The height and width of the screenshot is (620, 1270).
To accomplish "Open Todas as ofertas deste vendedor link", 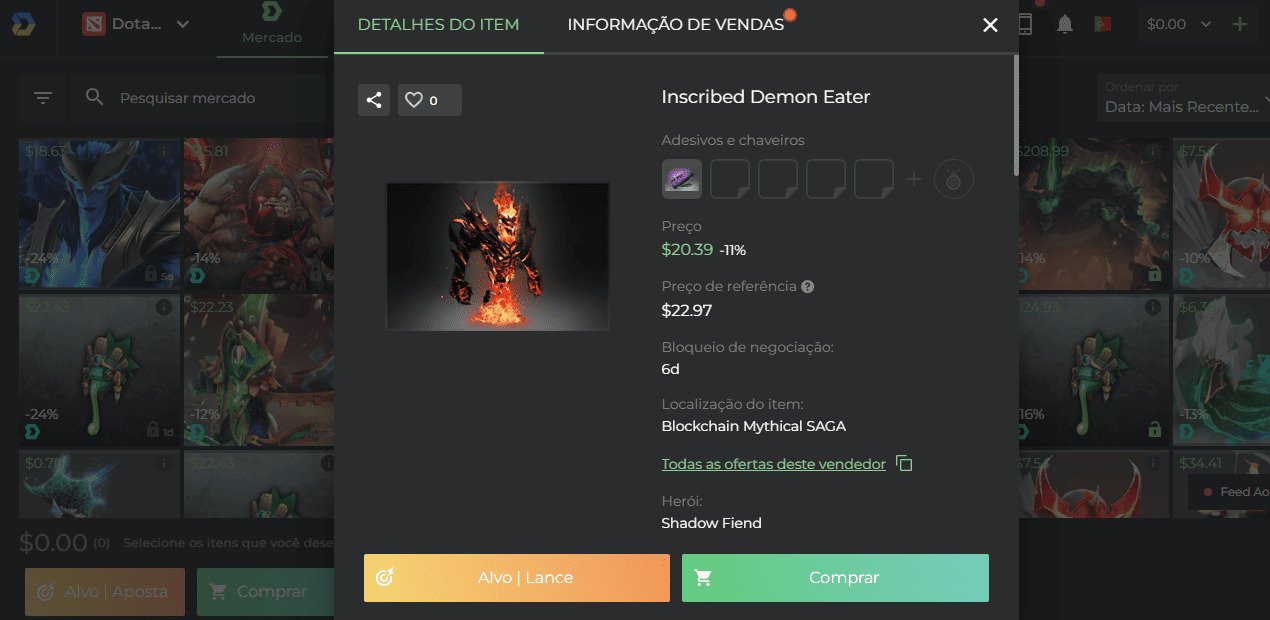I will click(x=773, y=464).
